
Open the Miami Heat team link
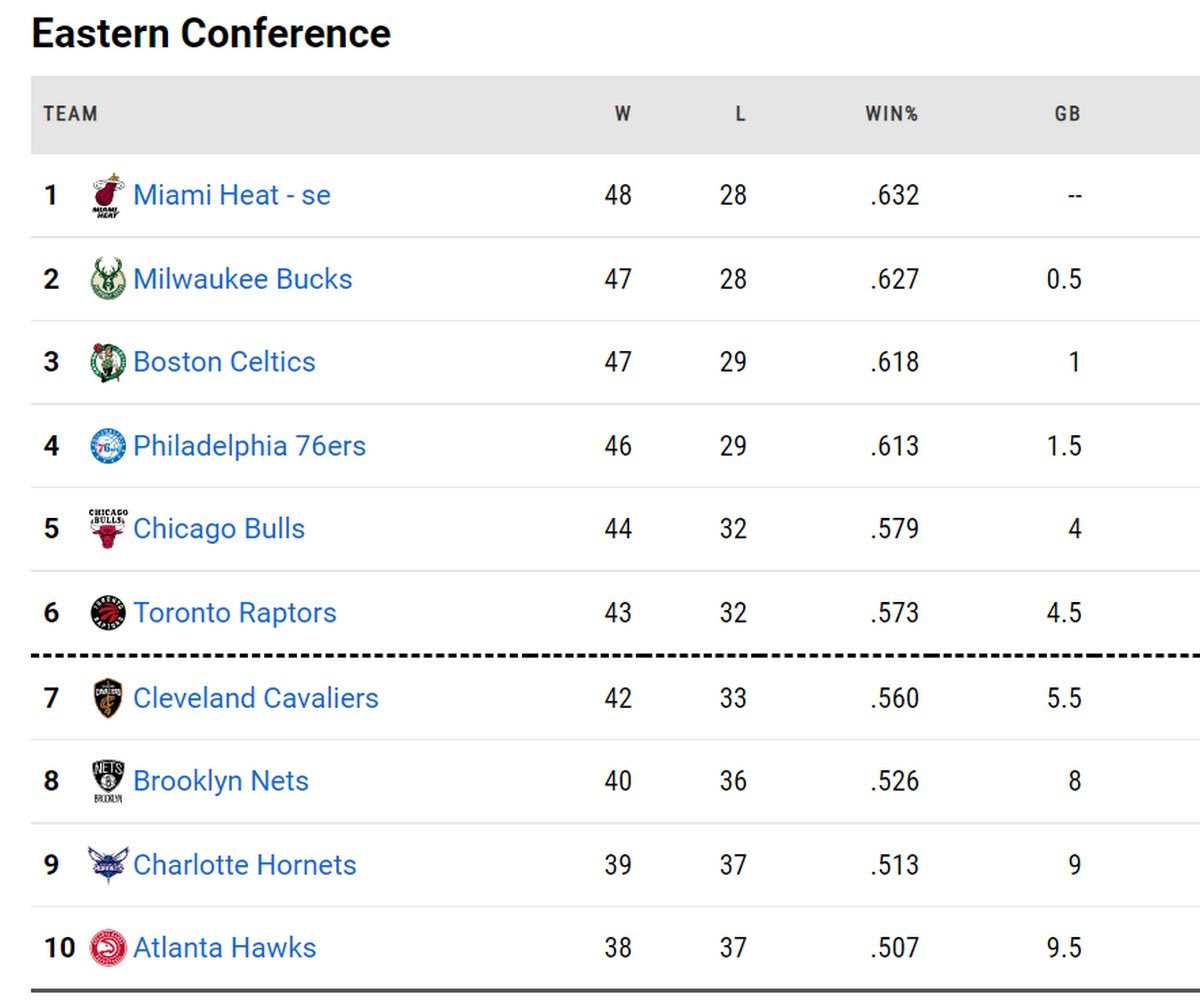(231, 195)
